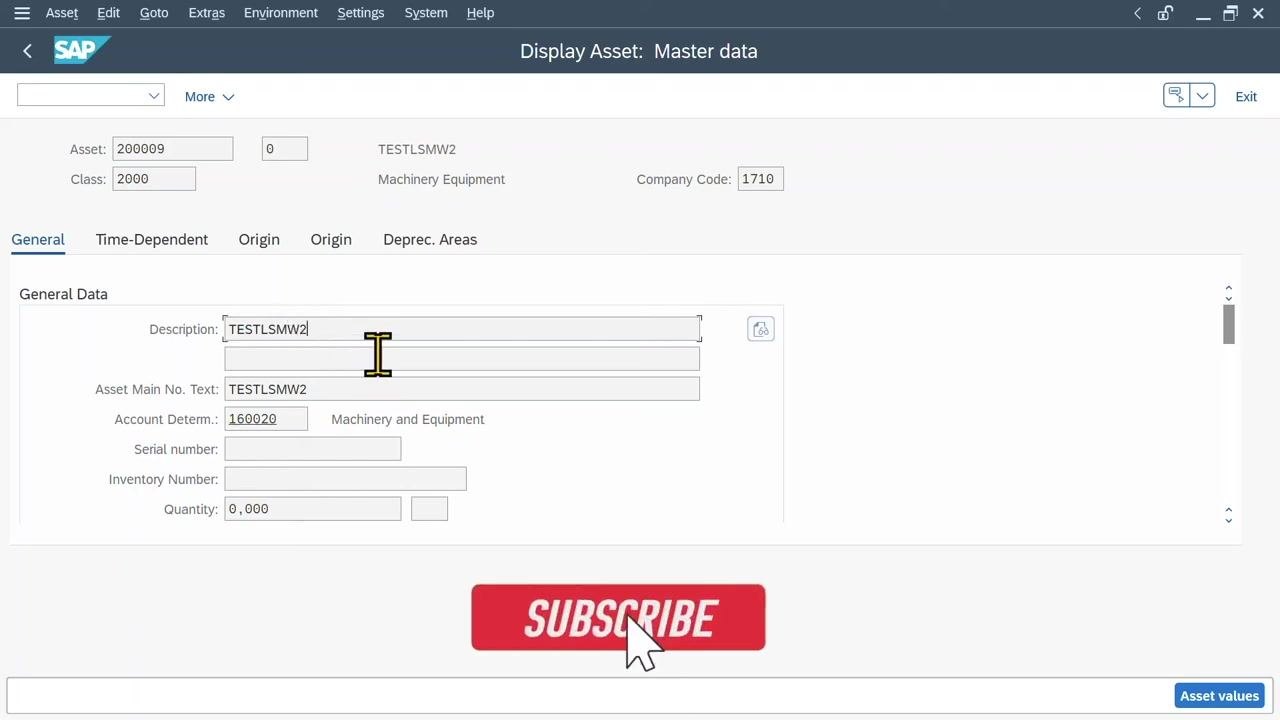Open the long text editor icon beside Description

(761, 329)
